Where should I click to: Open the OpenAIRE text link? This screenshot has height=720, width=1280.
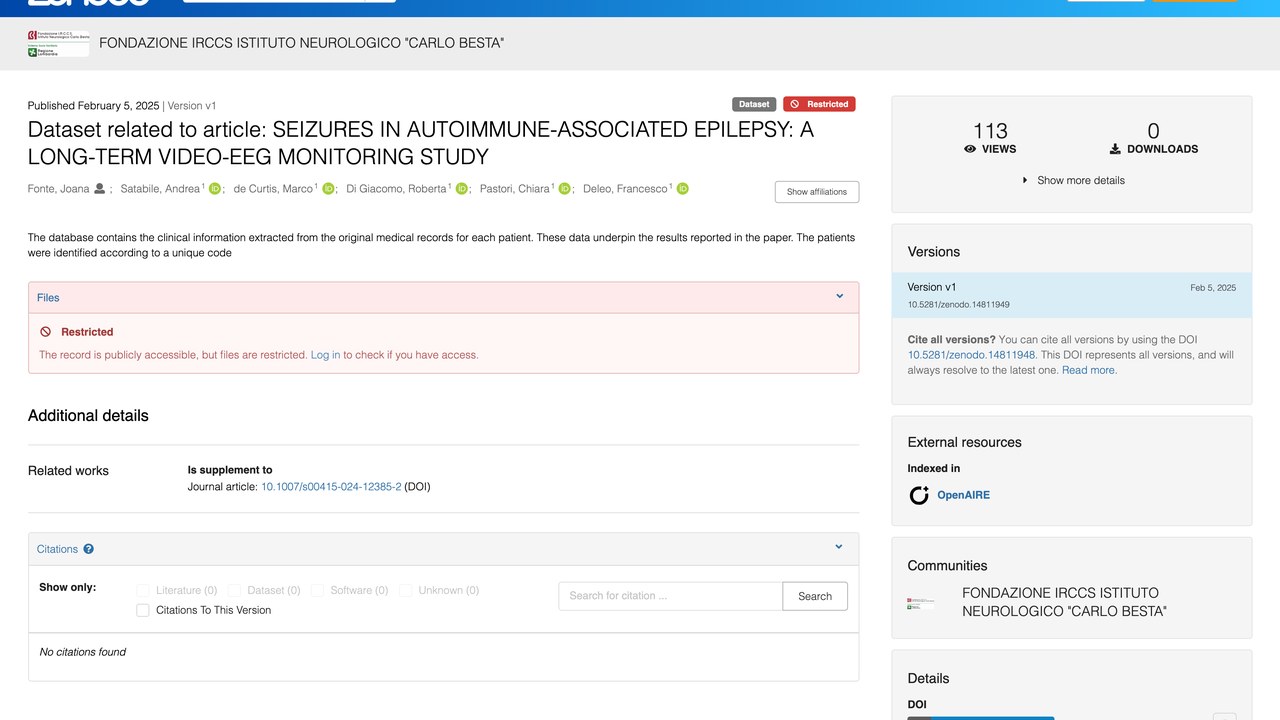(963, 495)
